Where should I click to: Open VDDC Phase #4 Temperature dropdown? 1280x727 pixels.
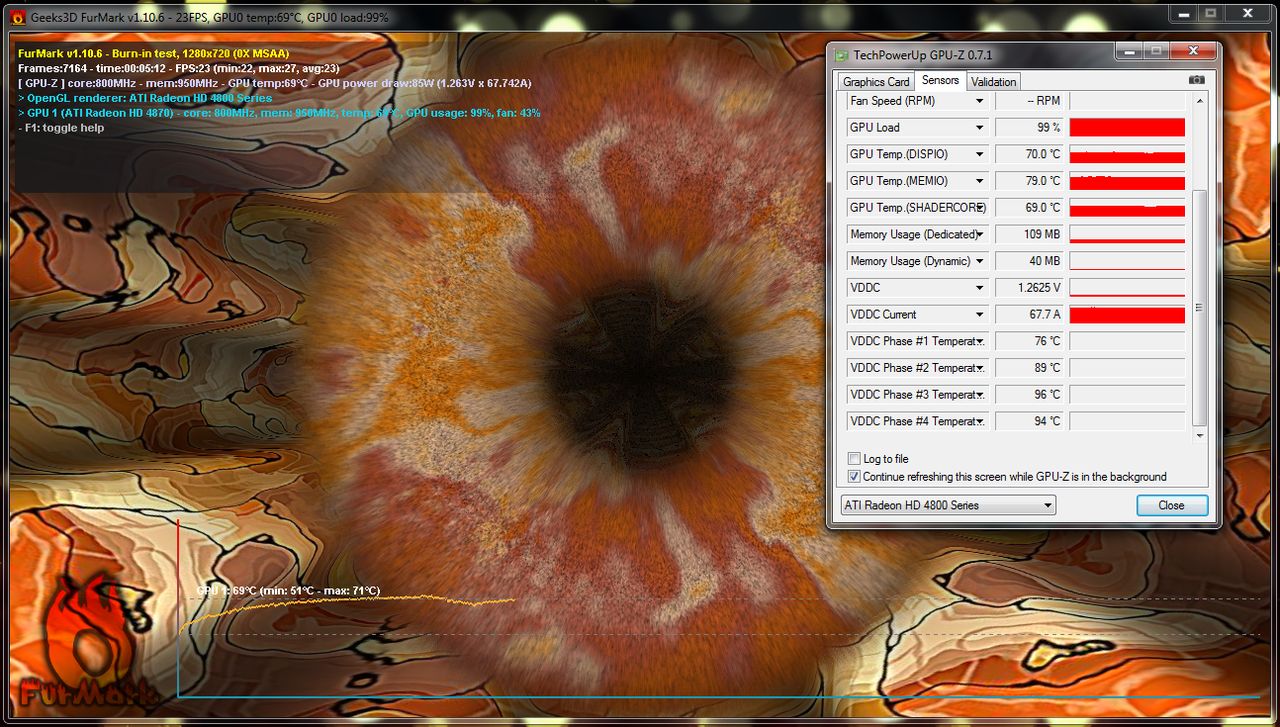[x=980, y=422]
